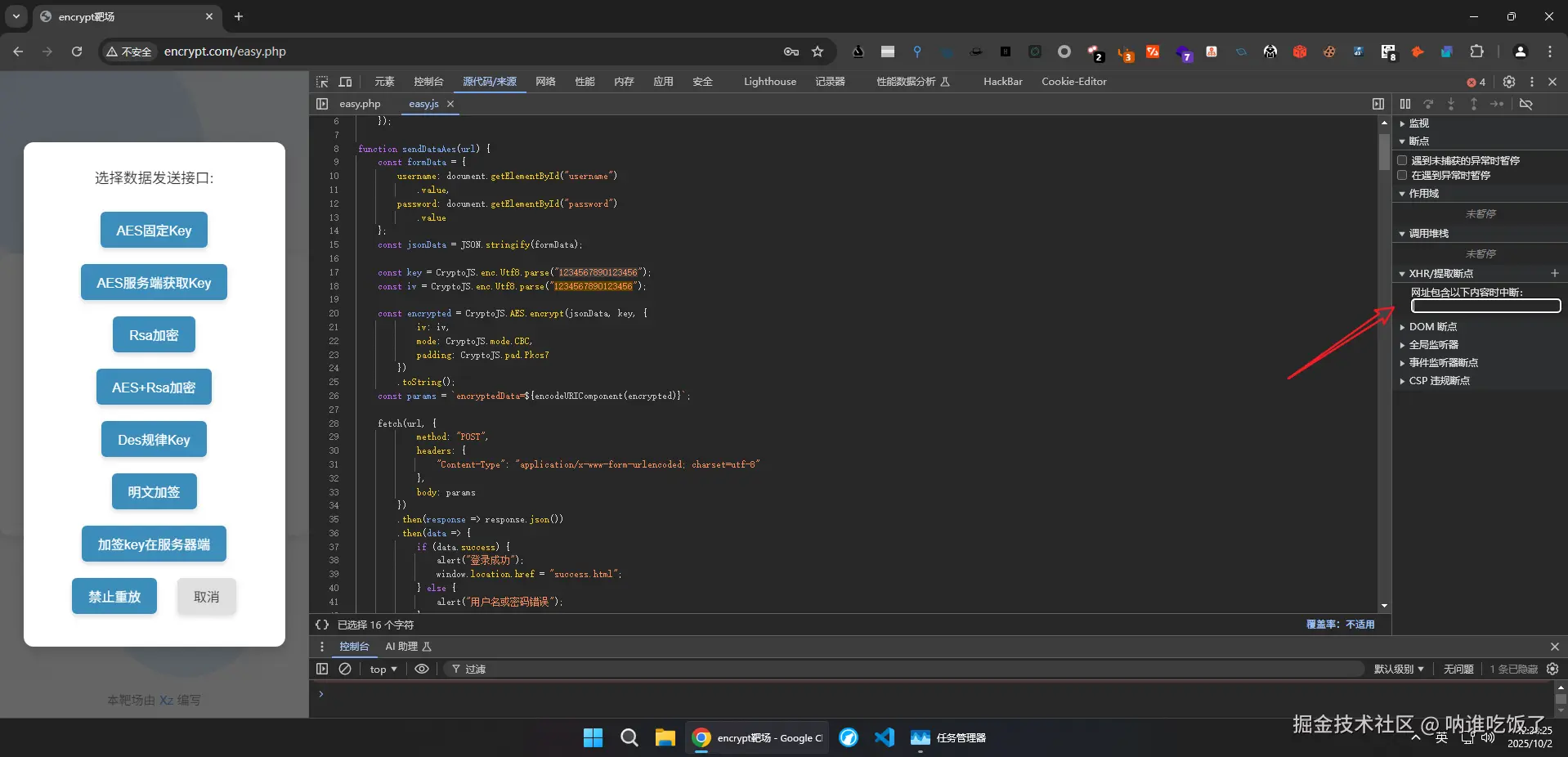Click pause script execution icon
Viewport: 1568px width, 757px height.
(1404, 104)
